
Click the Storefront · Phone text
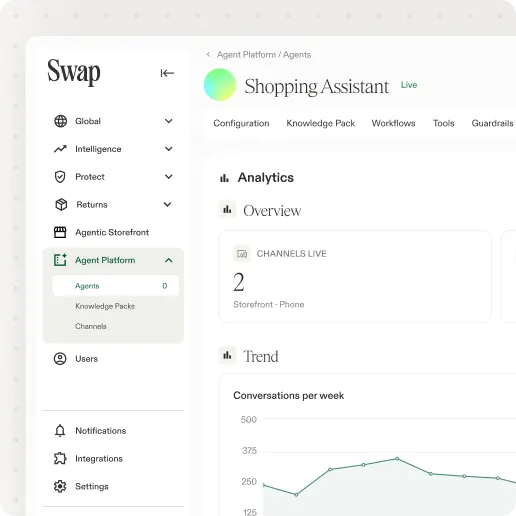(269, 304)
